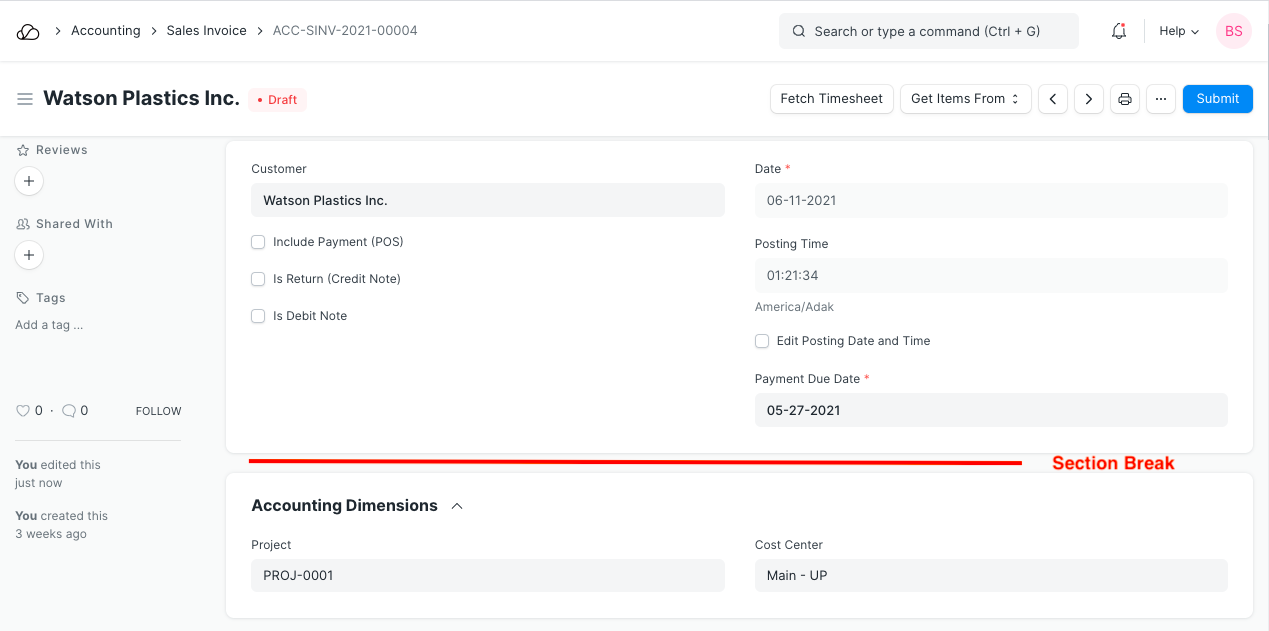Open the notifications bell
This screenshot has height=631, width=1269.
pyautogui.click(x=1119, y=31)
